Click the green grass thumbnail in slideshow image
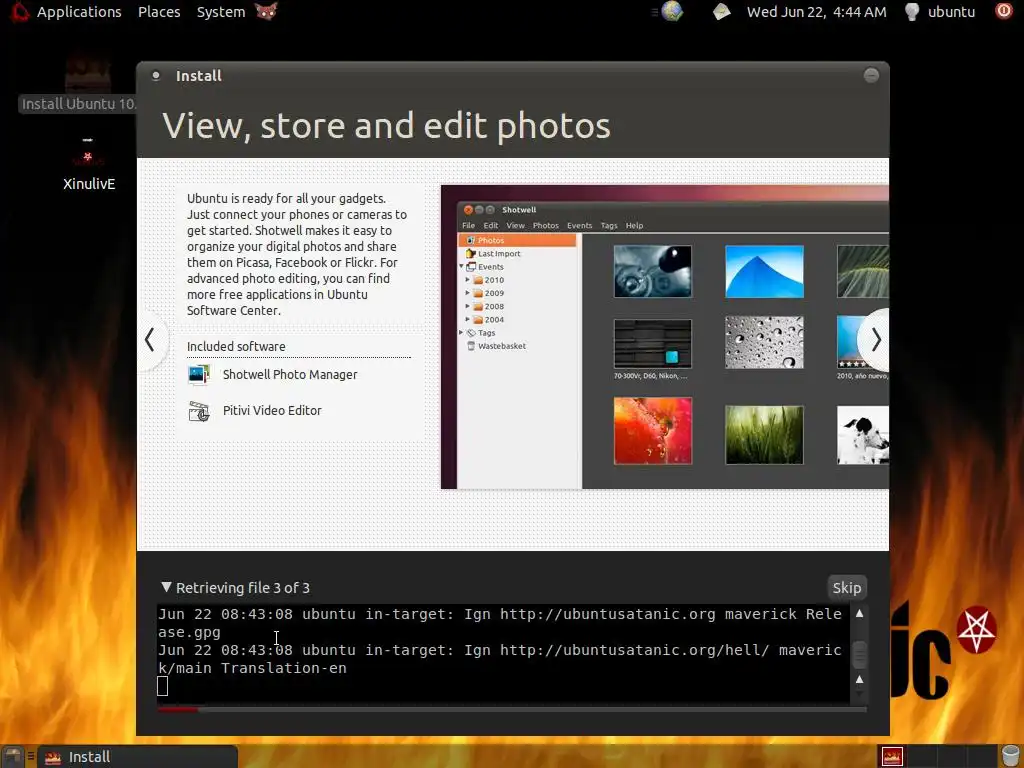Viewport: 1024px width, 768px height. click(x=764, y=434)
